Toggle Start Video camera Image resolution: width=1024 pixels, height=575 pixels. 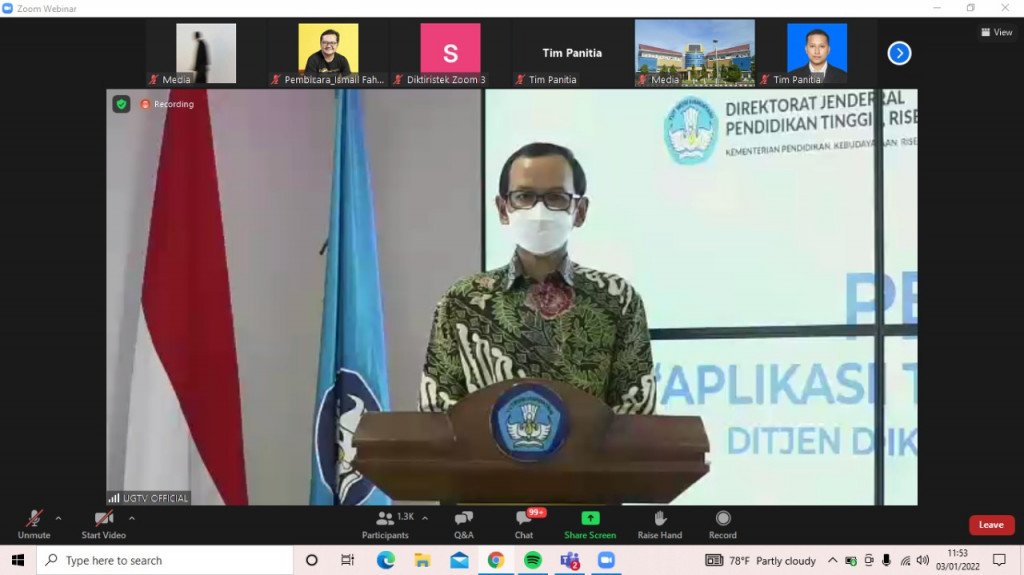tap(103, 525)
